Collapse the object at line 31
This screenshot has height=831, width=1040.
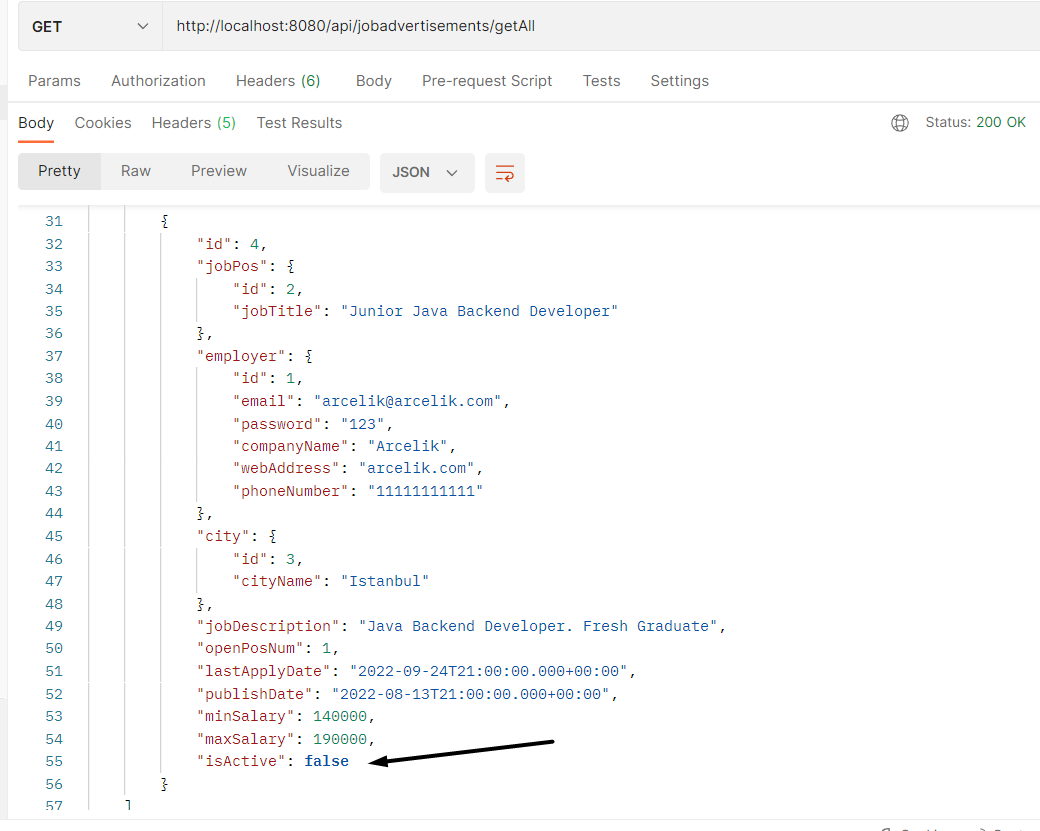164,221
